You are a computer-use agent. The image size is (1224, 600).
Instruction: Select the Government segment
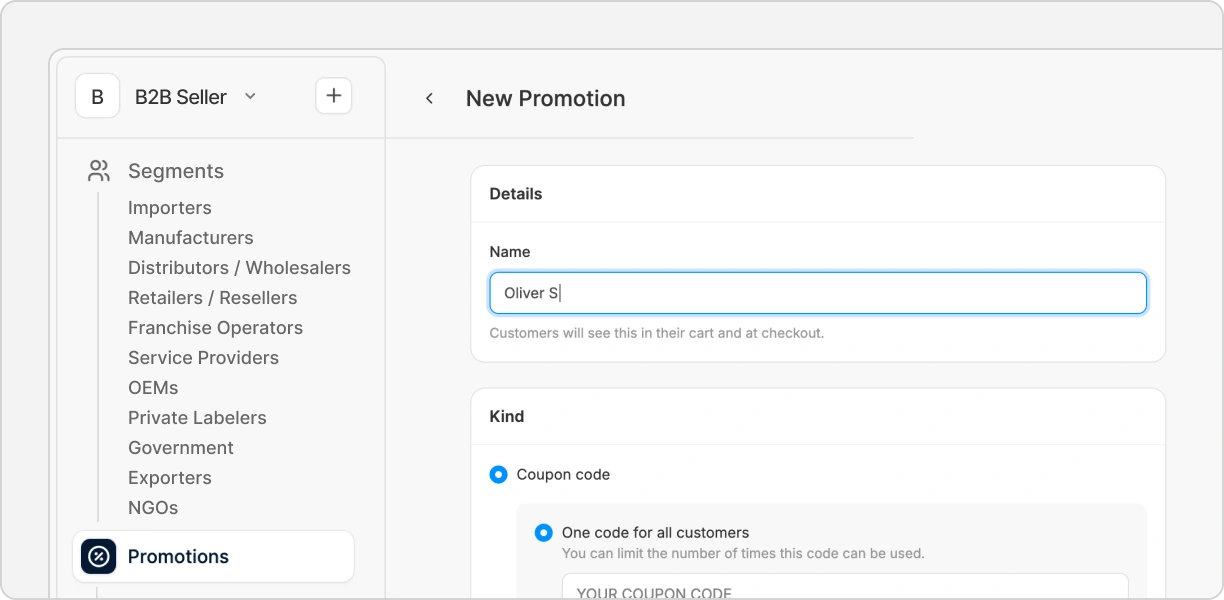[181, 448]
